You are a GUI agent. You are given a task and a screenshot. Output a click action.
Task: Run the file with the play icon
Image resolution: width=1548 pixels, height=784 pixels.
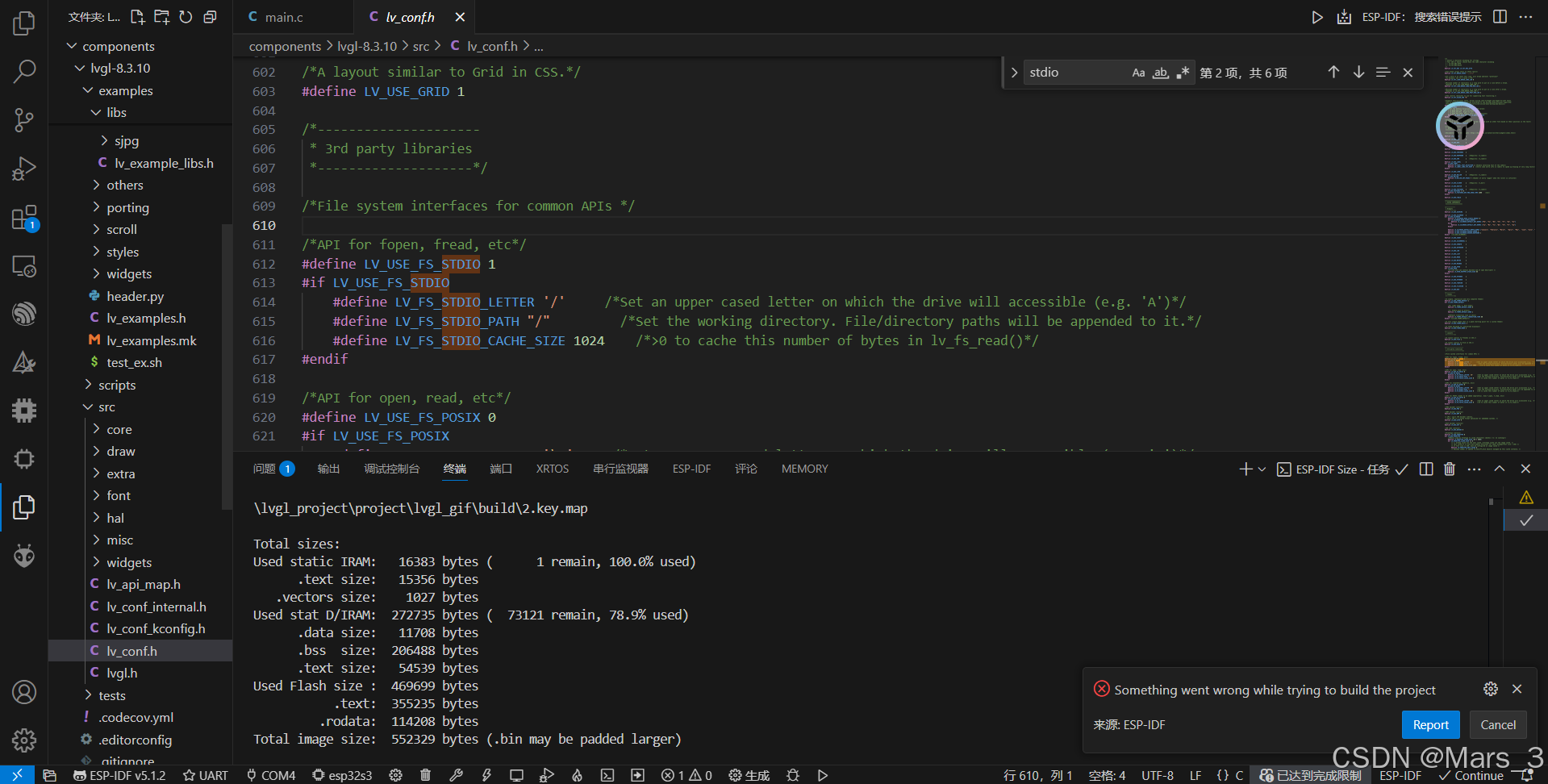(1316, 17)
